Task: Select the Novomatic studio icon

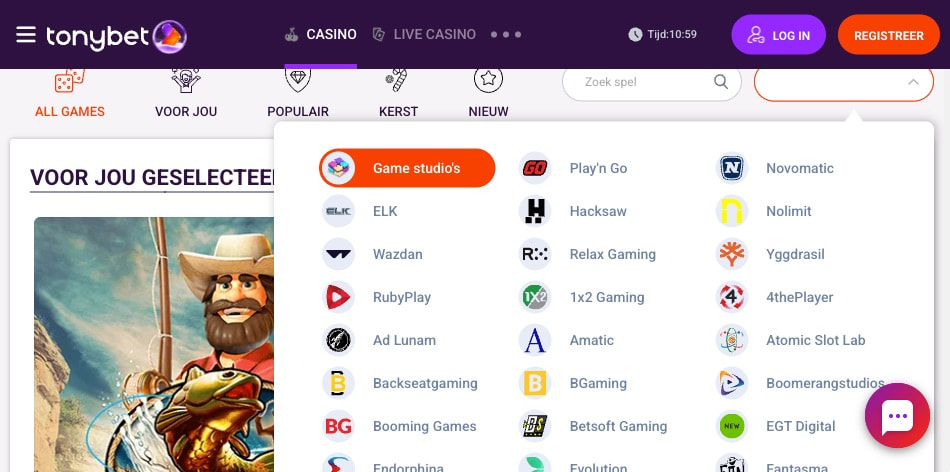Action: point(731,168)
